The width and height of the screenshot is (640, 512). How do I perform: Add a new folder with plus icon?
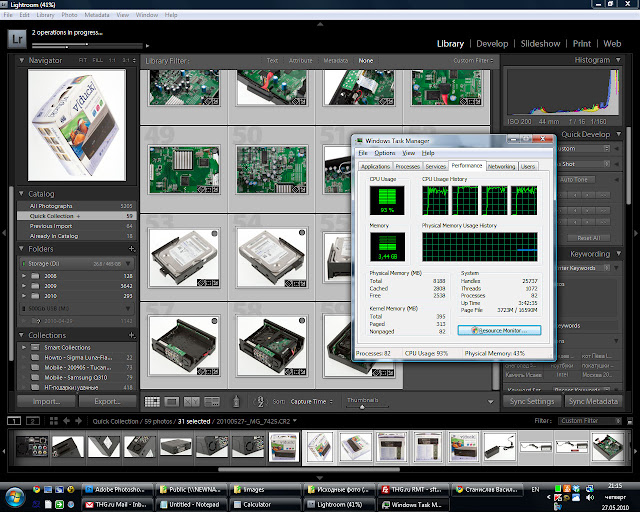[131, 249]
